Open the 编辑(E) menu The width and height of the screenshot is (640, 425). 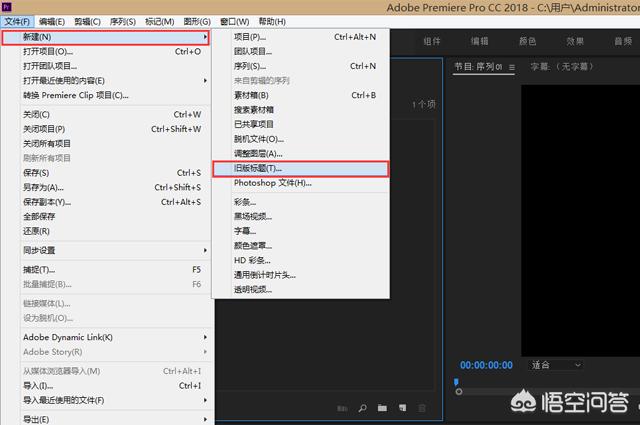(x=52, y=22)
